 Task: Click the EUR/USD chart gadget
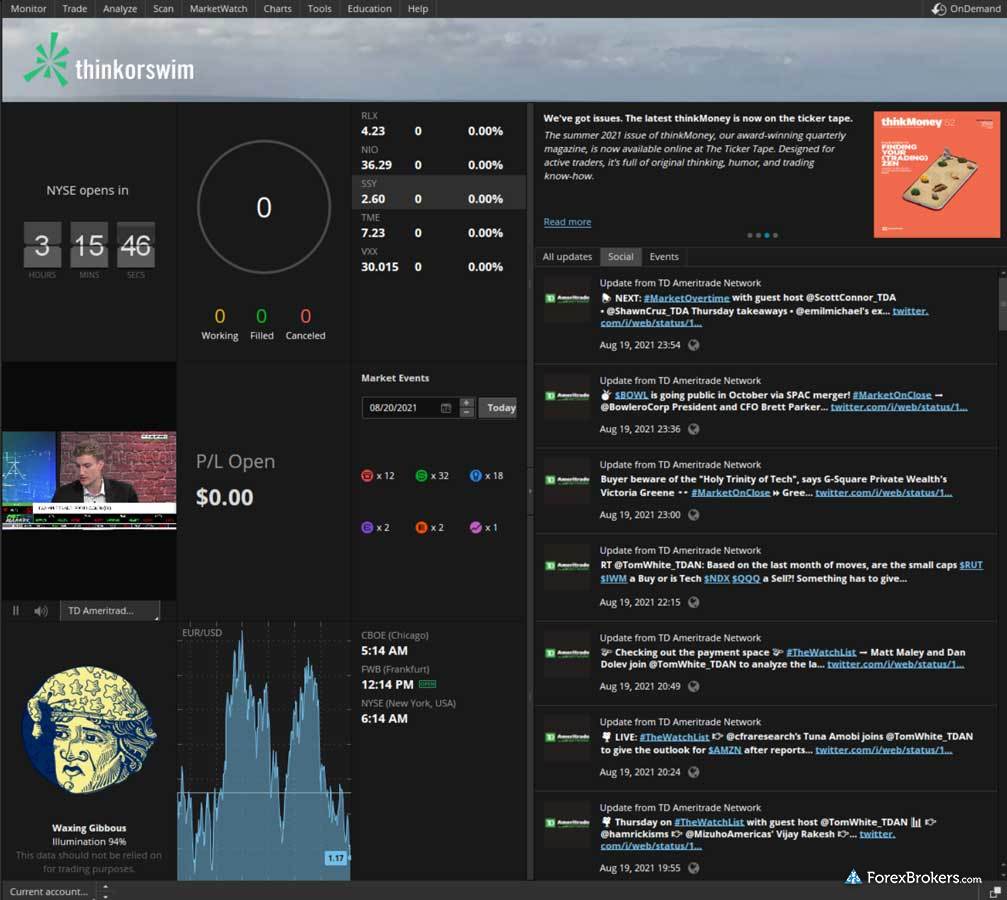[x=264, y=752]
